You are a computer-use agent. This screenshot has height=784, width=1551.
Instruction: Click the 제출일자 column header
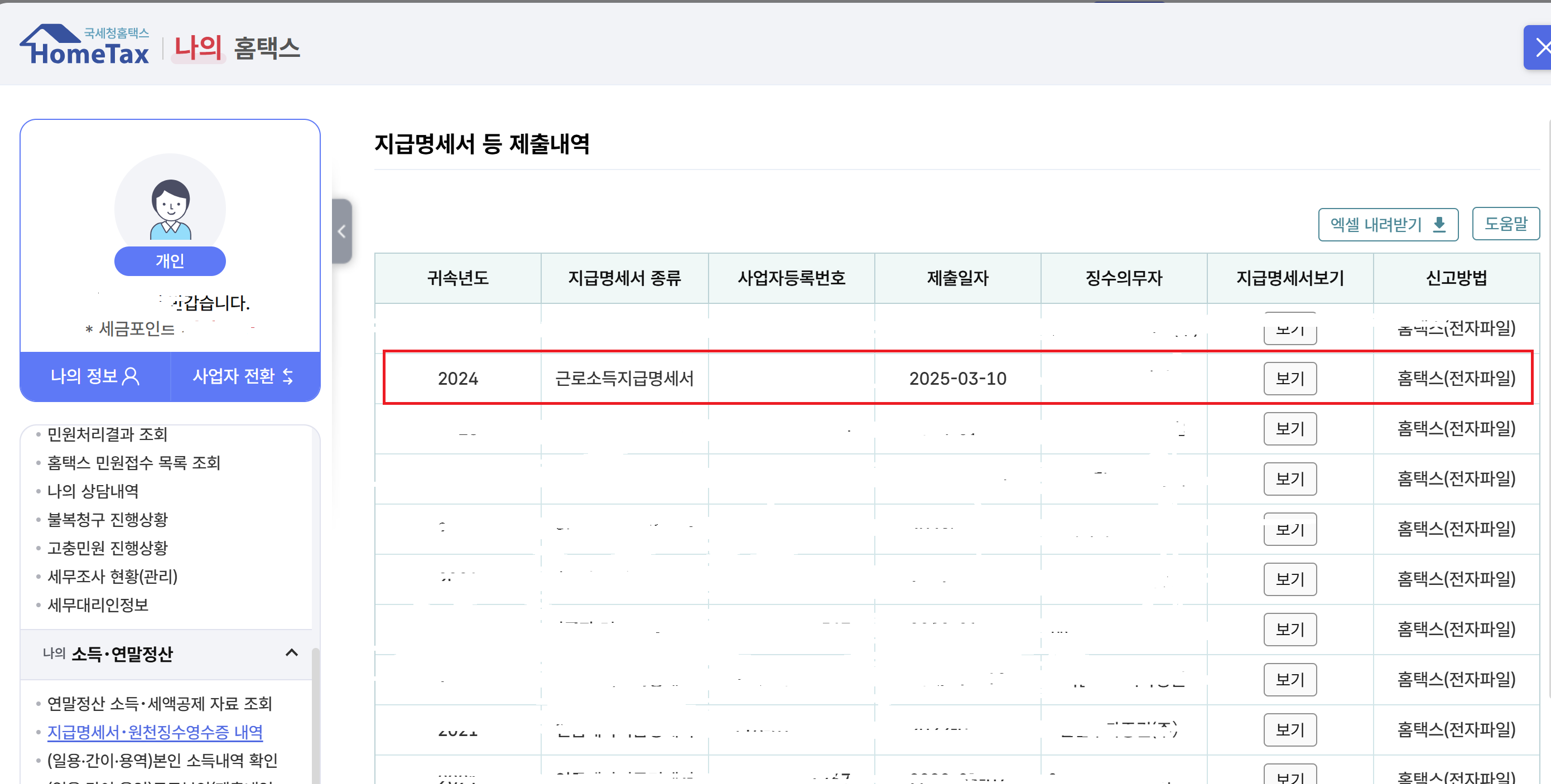click(957, 278)
